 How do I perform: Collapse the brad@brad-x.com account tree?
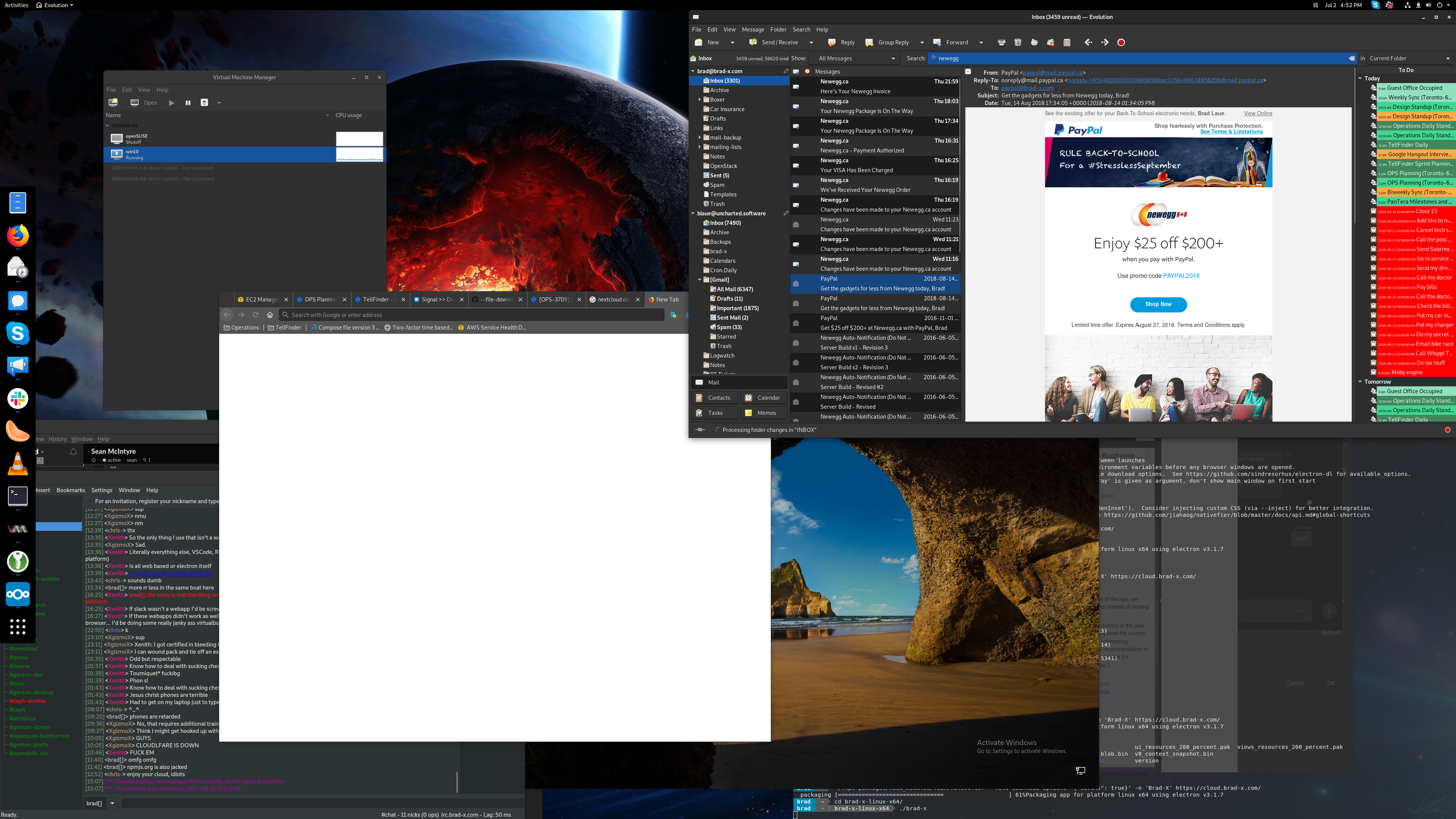pyautogui.click(x=693, y=71)
